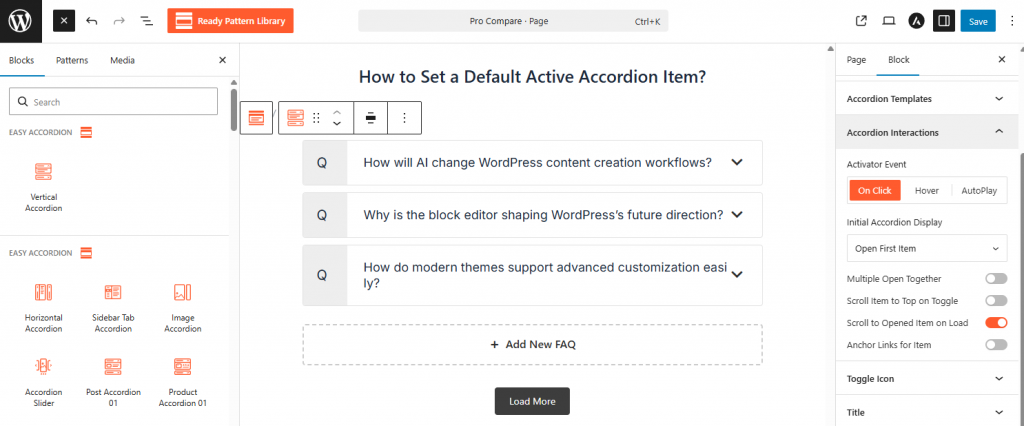Click the undo arrow icon
Viewport: 1024px width, 426px height.
coord(92,20)
